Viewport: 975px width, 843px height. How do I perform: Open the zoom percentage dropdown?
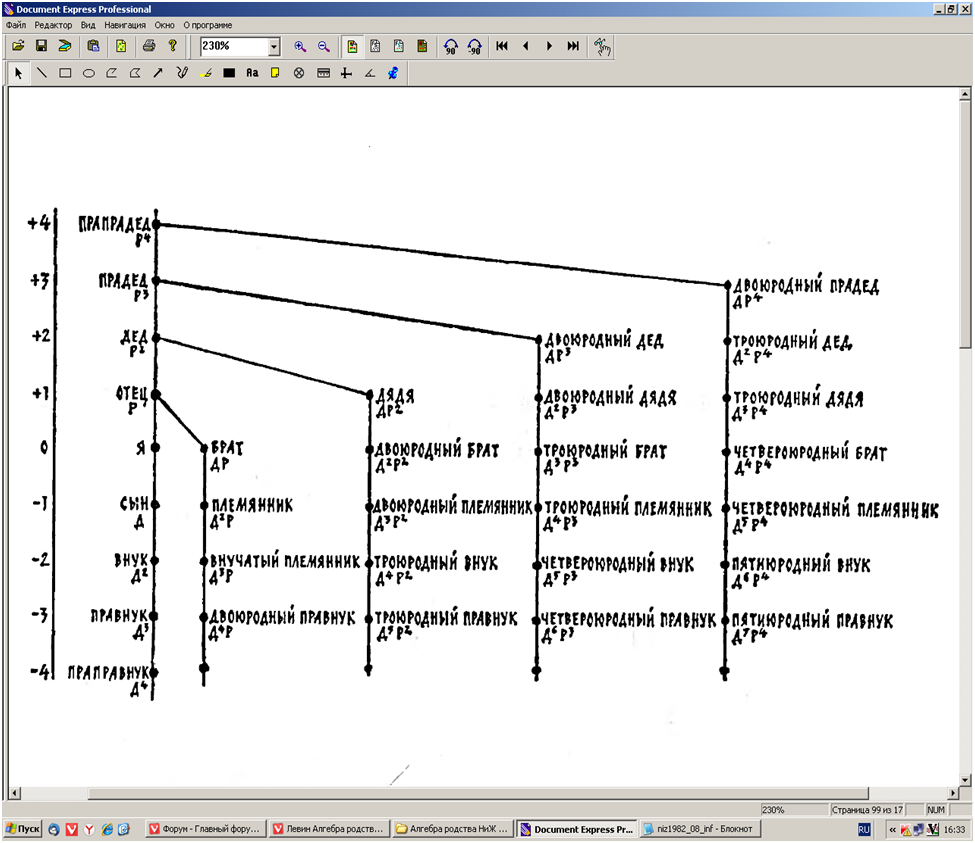(274, 46)
